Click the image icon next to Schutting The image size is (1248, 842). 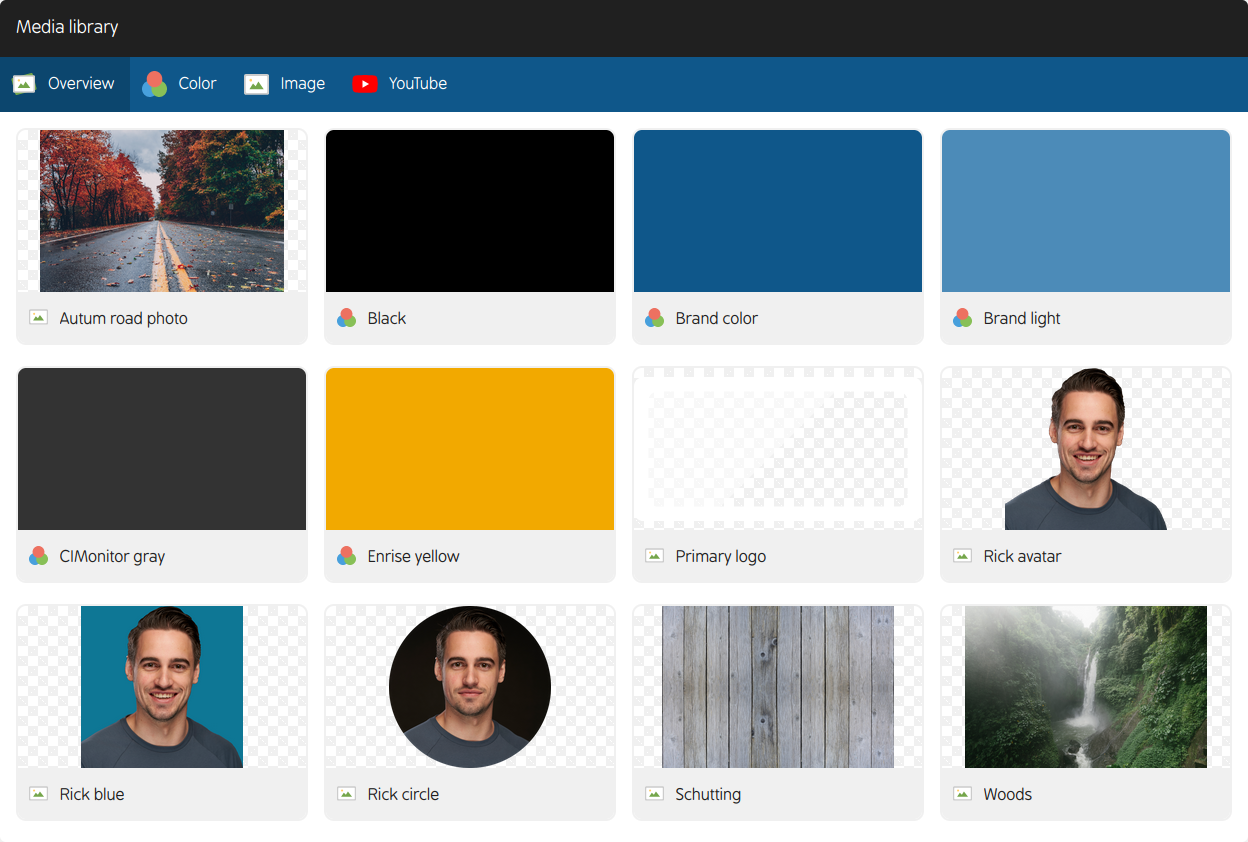(x=654, y=793)
